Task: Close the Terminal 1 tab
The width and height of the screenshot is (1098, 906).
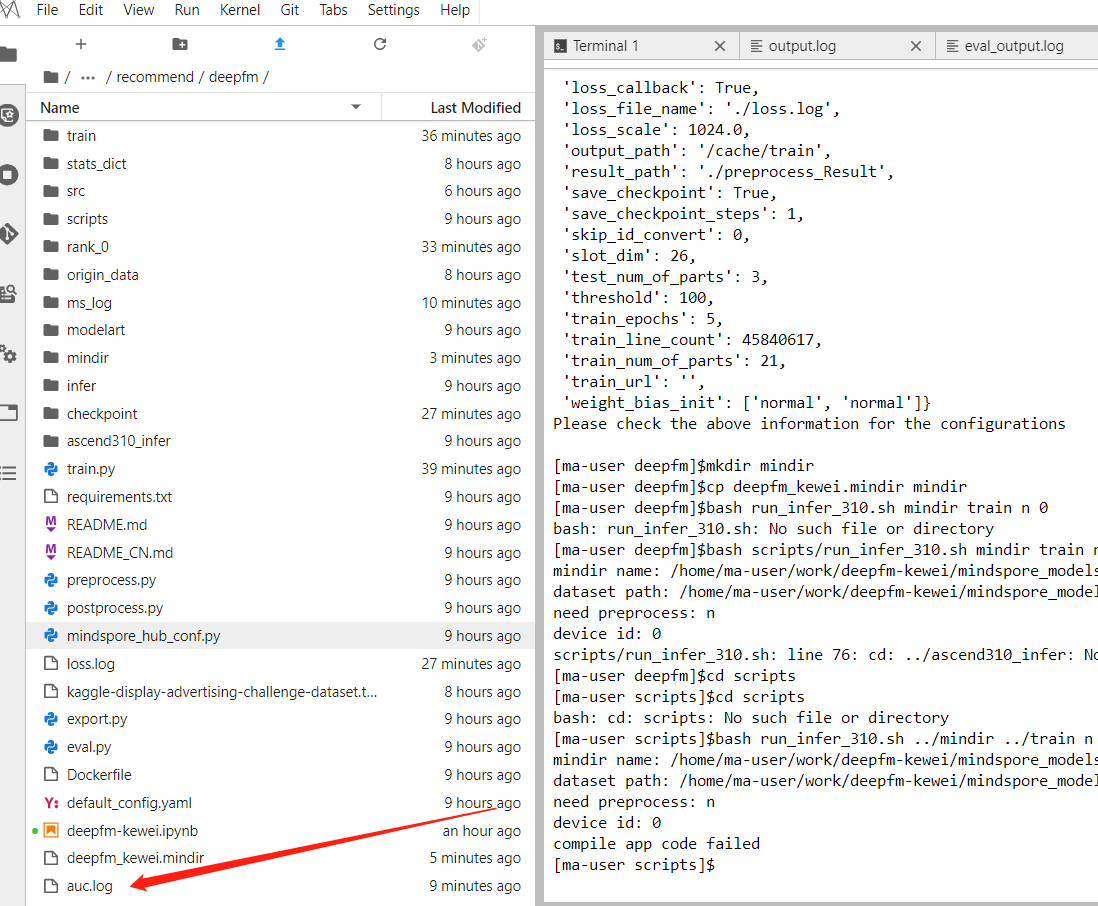Action: pyautogui.click(x=720, y=46)
